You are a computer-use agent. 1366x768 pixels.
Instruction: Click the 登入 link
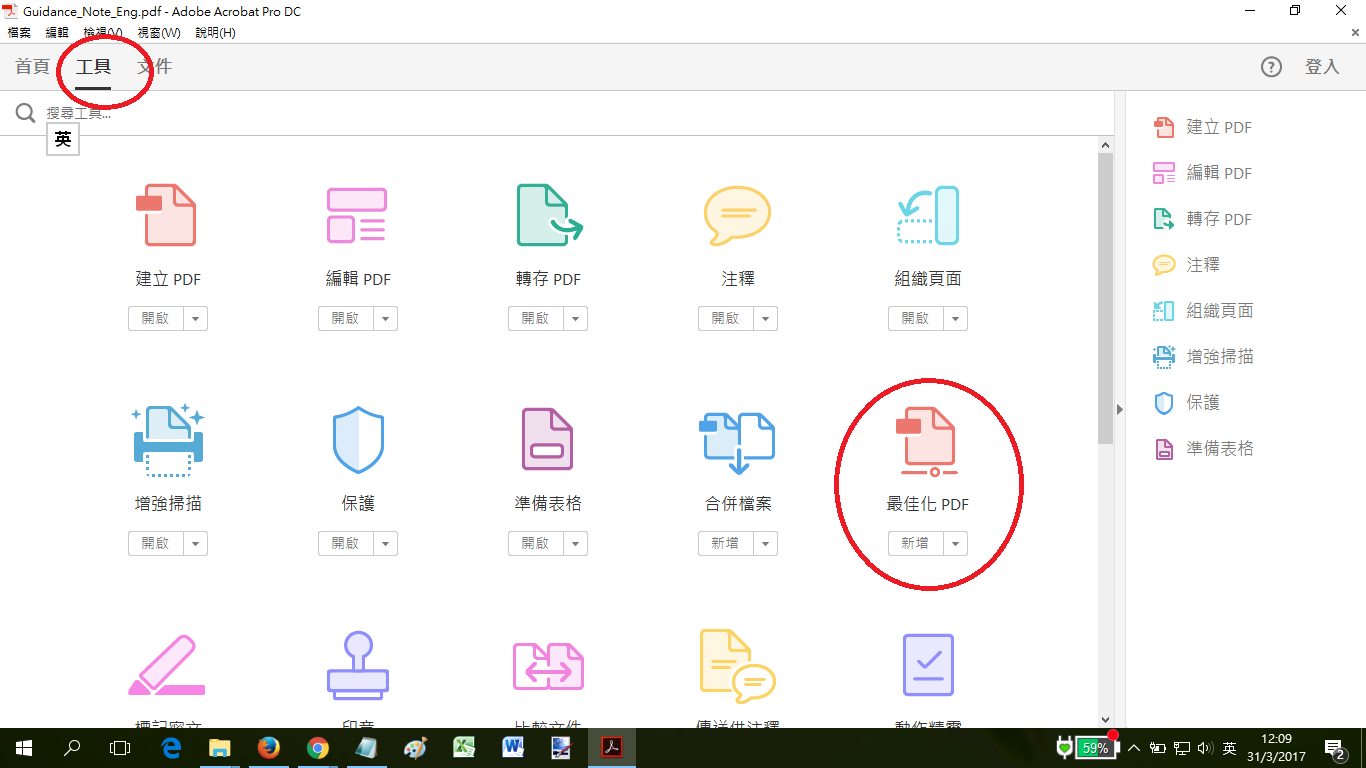(1322, 66)
